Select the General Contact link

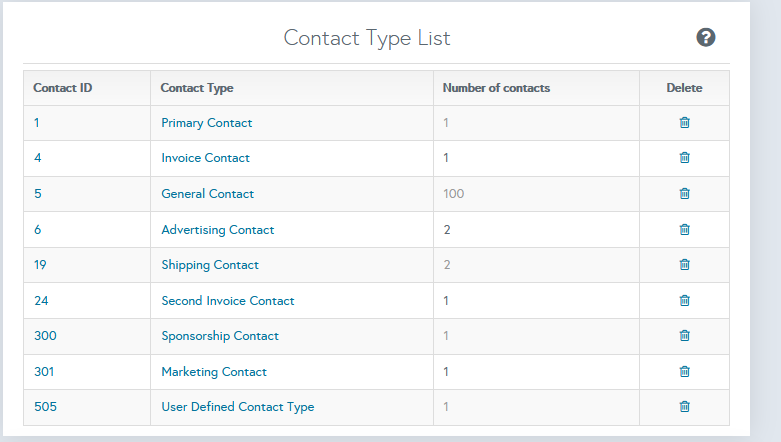207,194
